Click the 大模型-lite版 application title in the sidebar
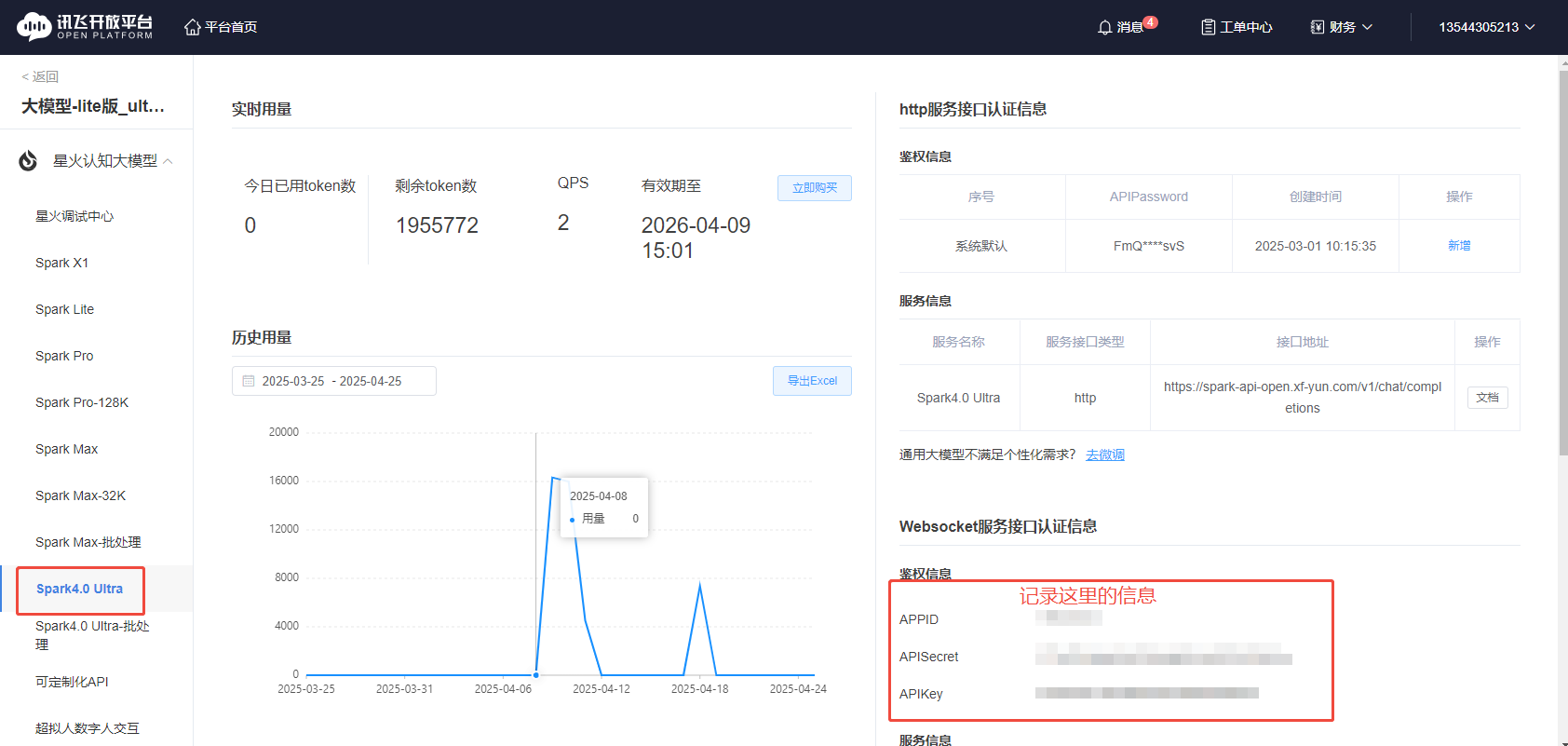 [93, 106]
